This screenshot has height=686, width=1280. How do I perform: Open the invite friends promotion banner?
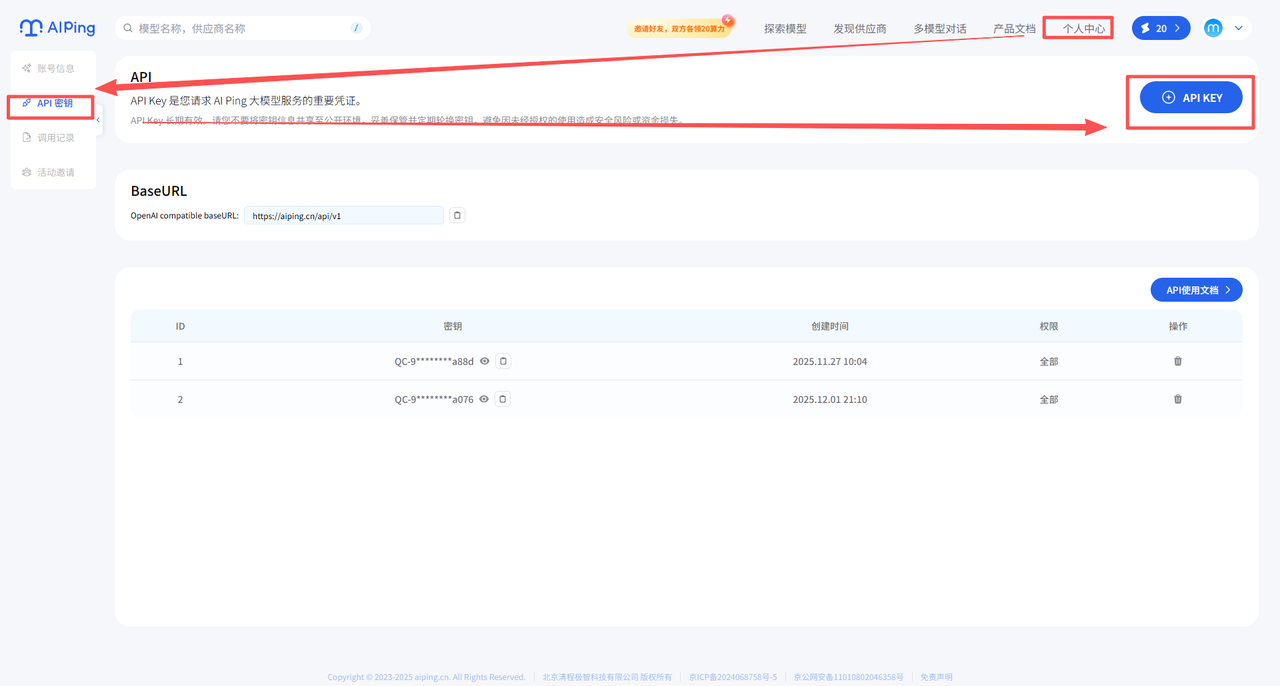[680, 28]
